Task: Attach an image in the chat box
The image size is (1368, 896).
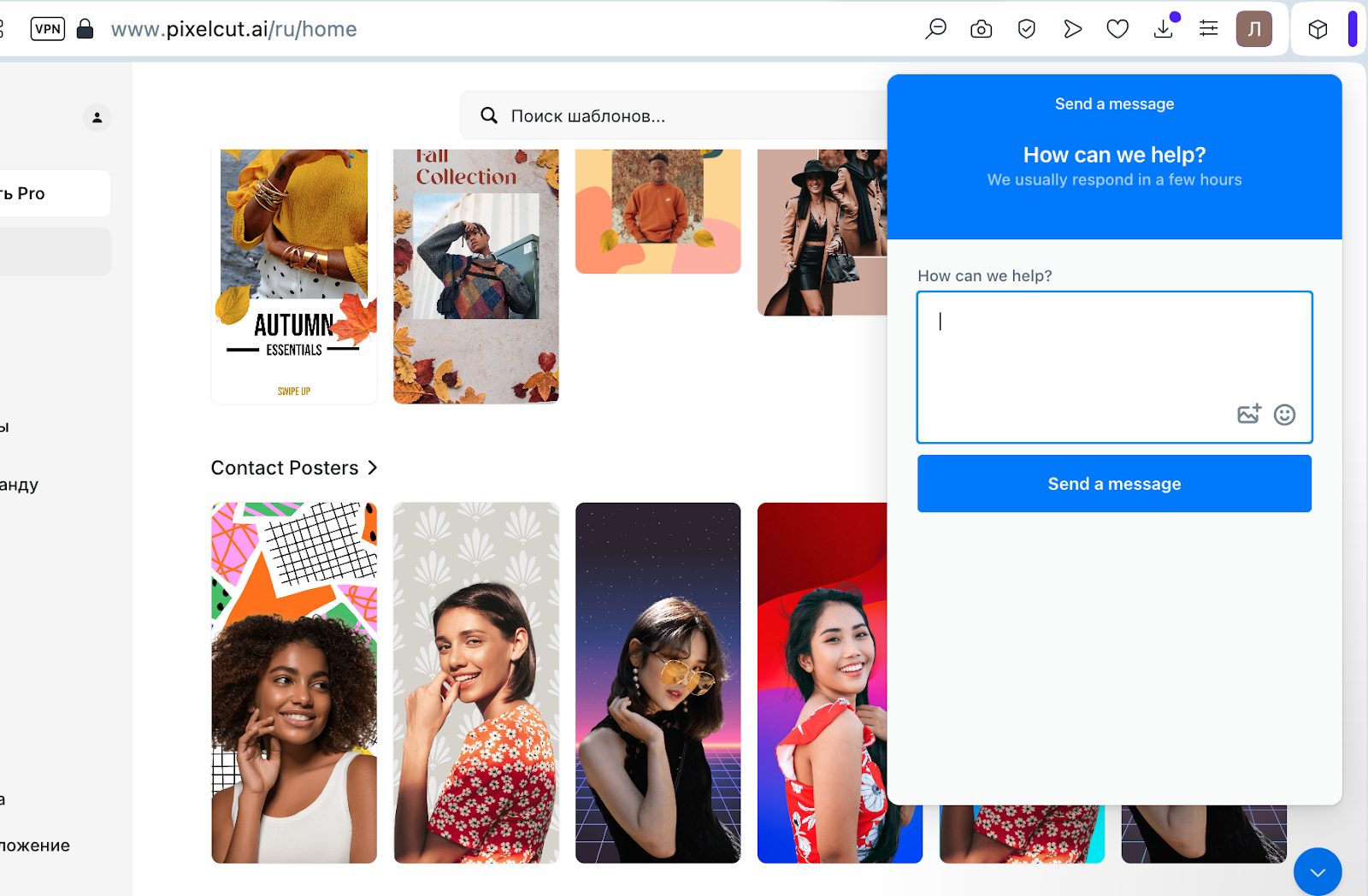Action: [x=1249, y=414]
